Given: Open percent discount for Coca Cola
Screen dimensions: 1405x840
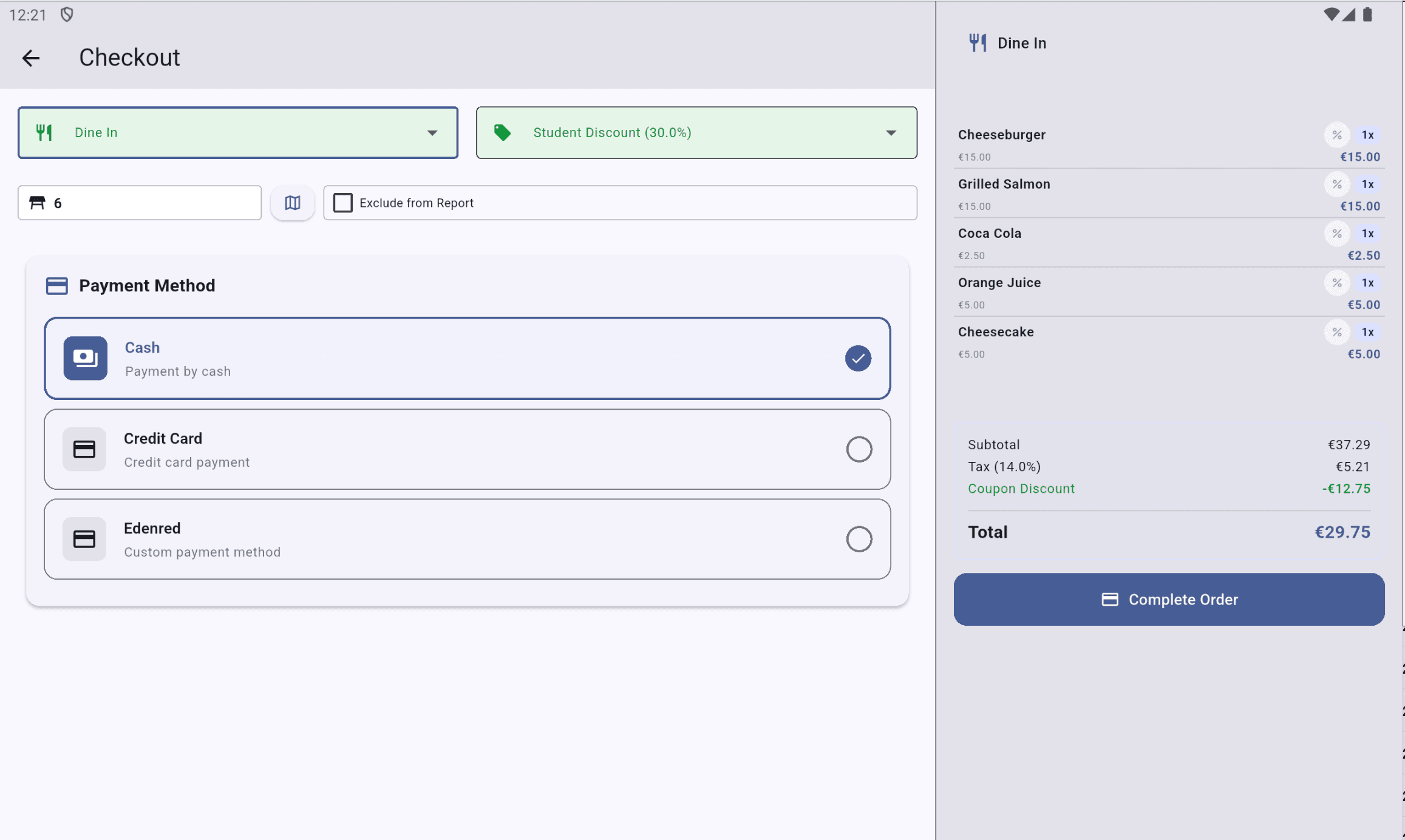Looking at the screenshot, I should tap(1337, 233).
